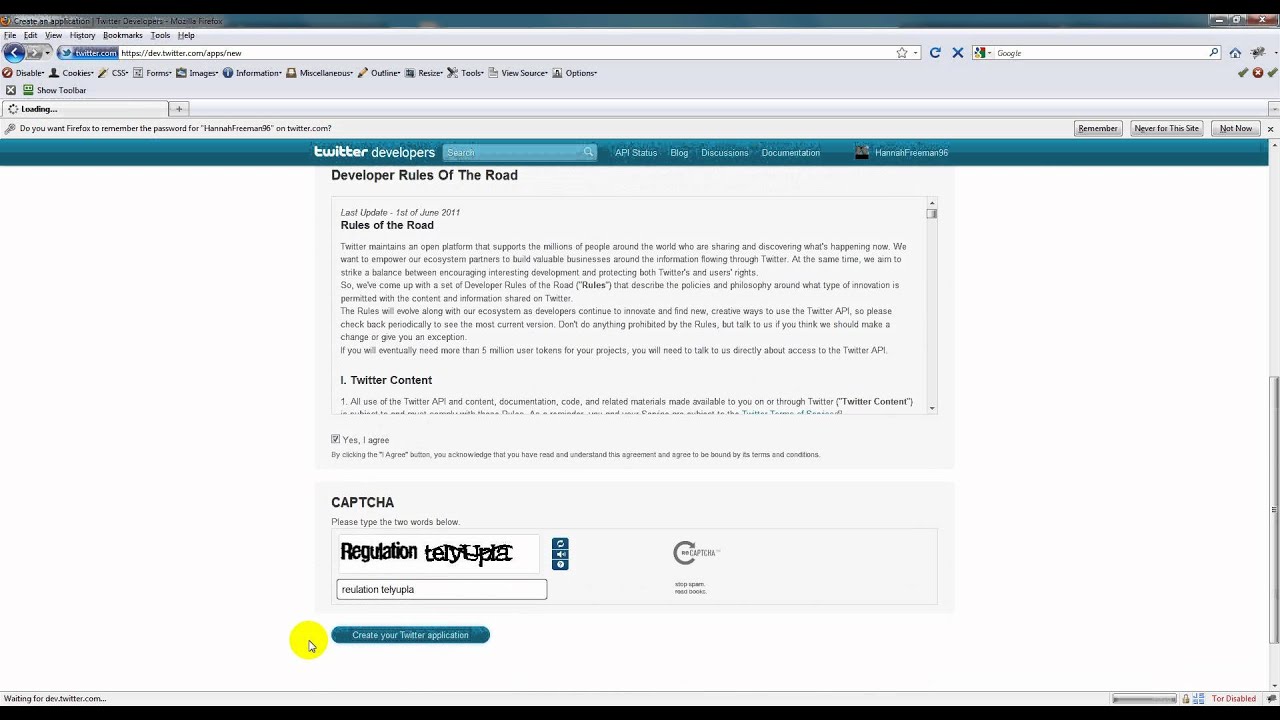The height and width of the screenshot is (720, 1280).
Task: Open the Forms dropdown menu
Action: pos(153,73)
